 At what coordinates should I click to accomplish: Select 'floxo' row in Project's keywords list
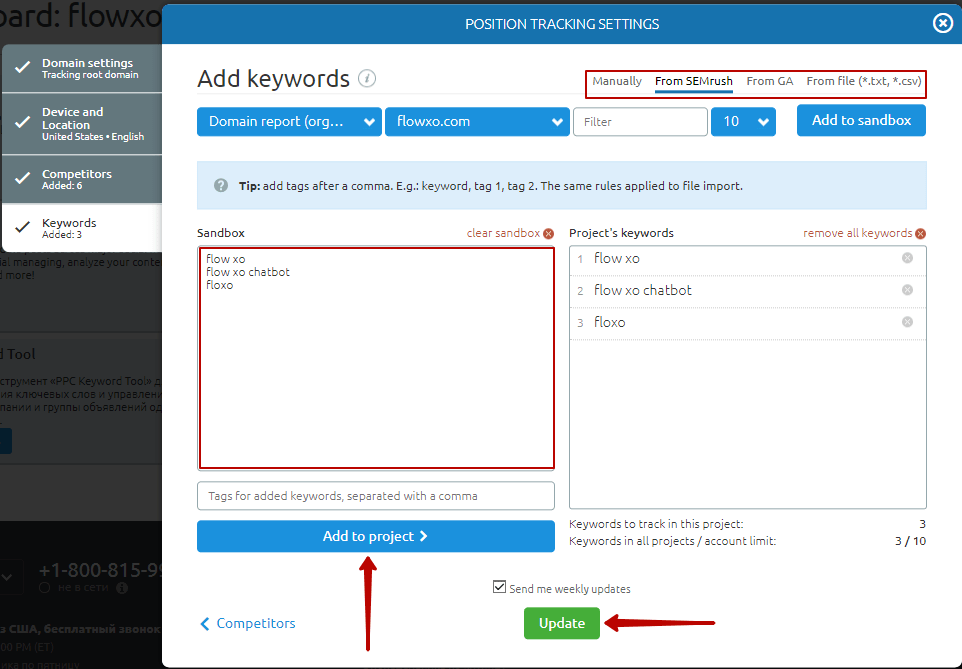point(747,322)
